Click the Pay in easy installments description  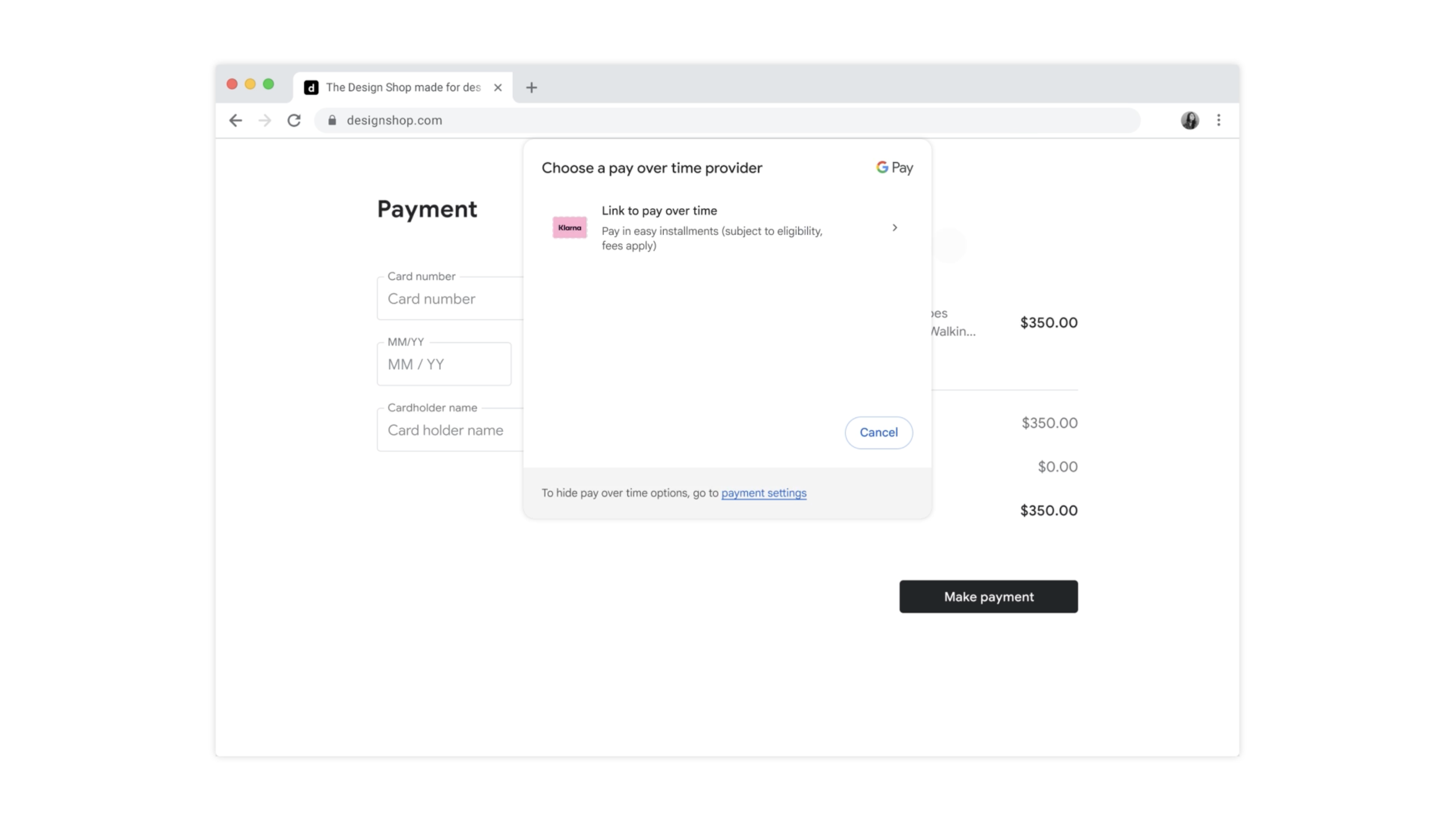(712, 238)
